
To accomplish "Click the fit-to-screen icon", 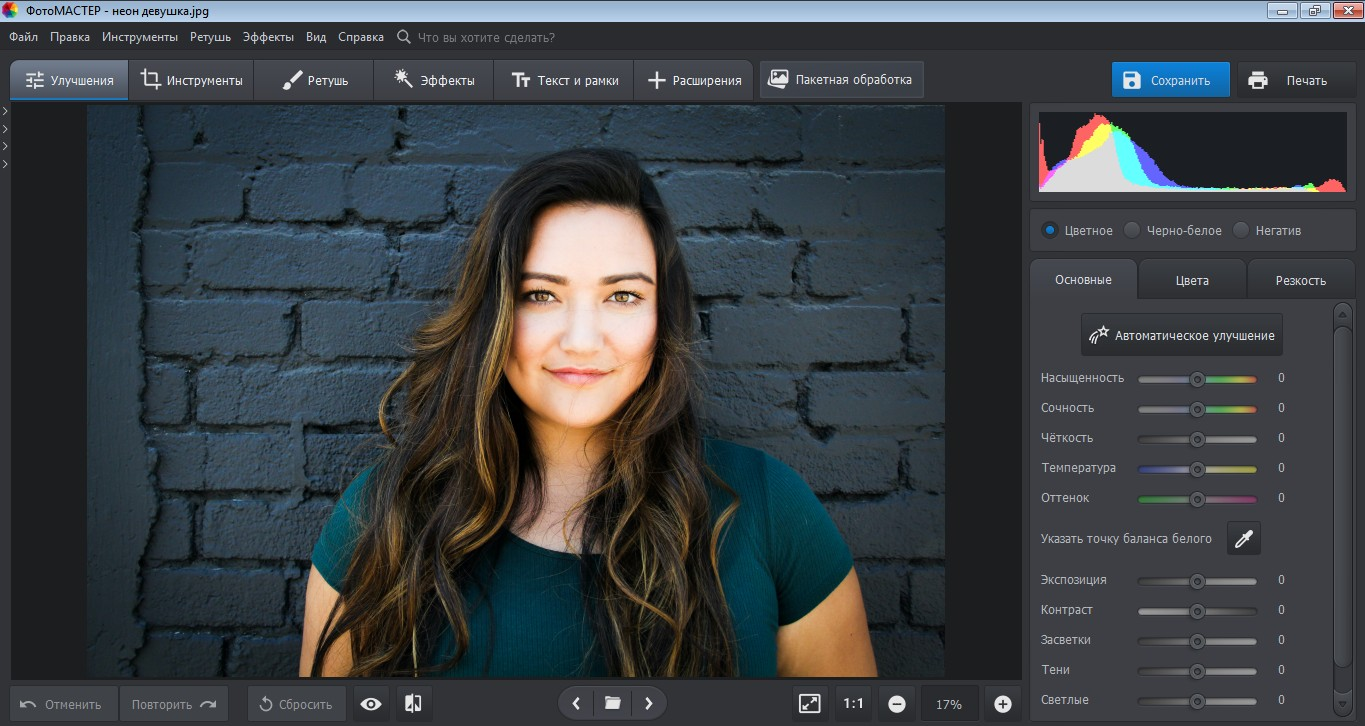I will 809,704.
